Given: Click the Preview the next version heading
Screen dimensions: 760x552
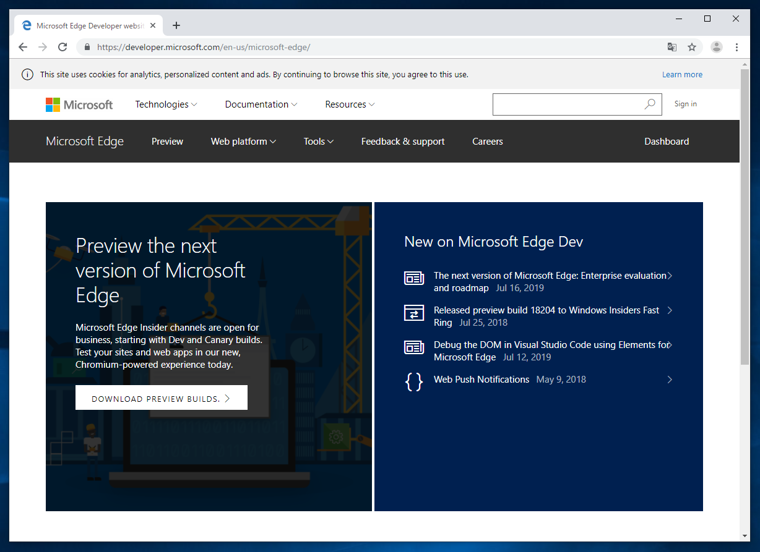Looking at the screenshot, I should (160, 270).
